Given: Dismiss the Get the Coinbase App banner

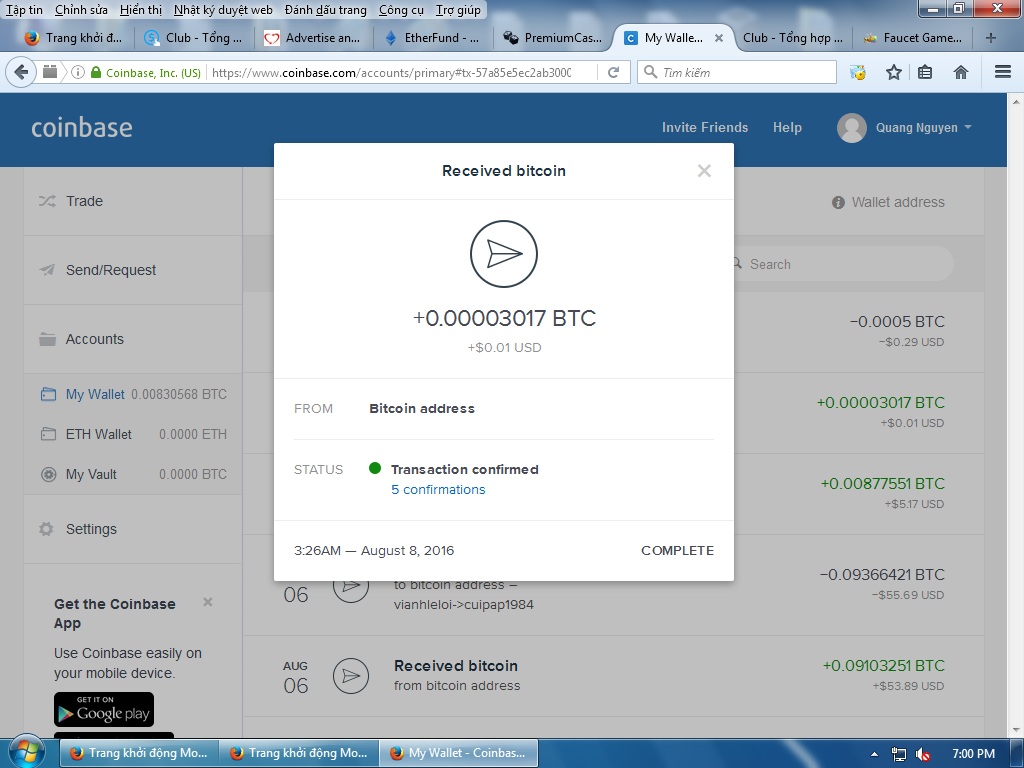Looking at the screenshot, I should coord(208,602).
